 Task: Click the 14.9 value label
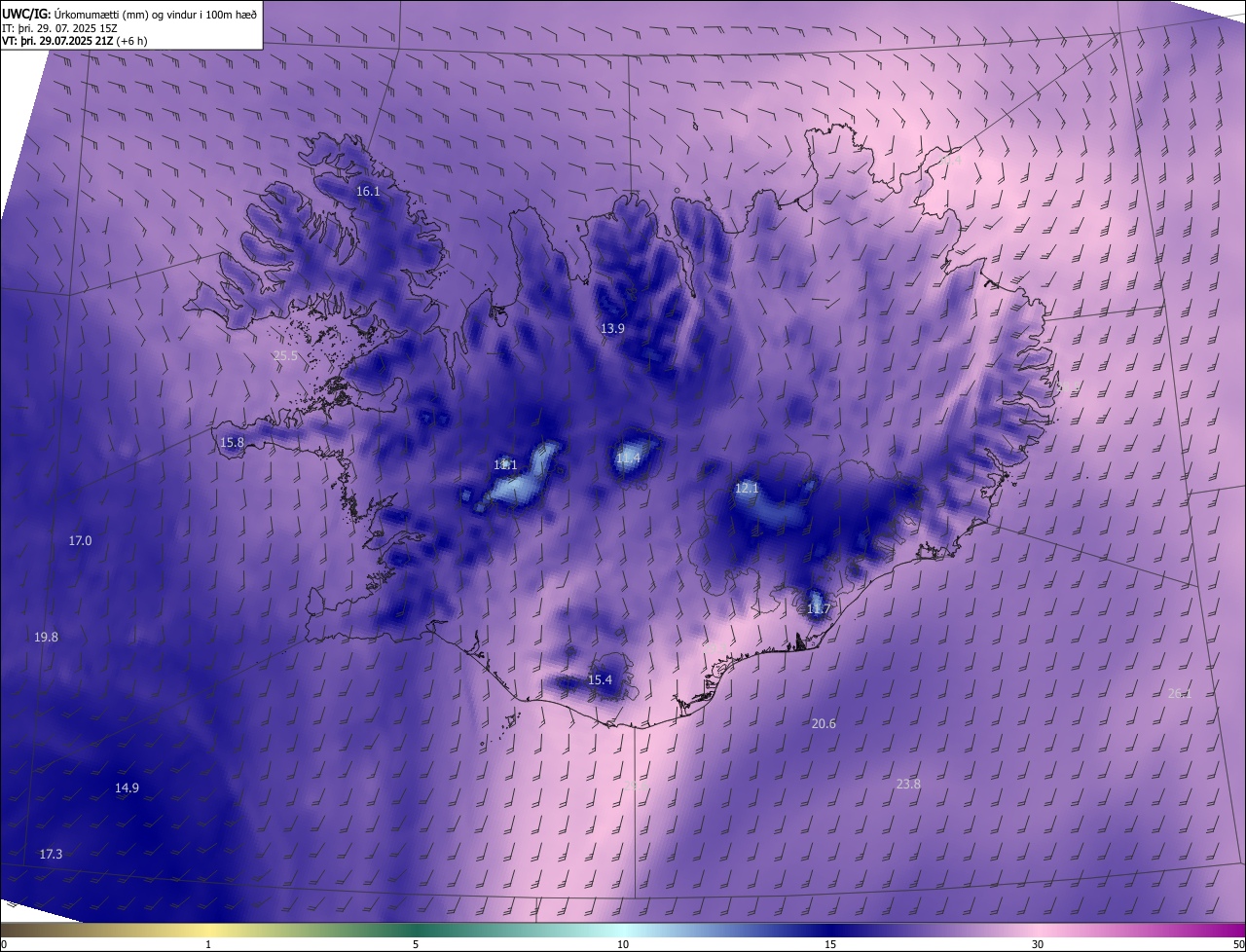click(127, 788)
